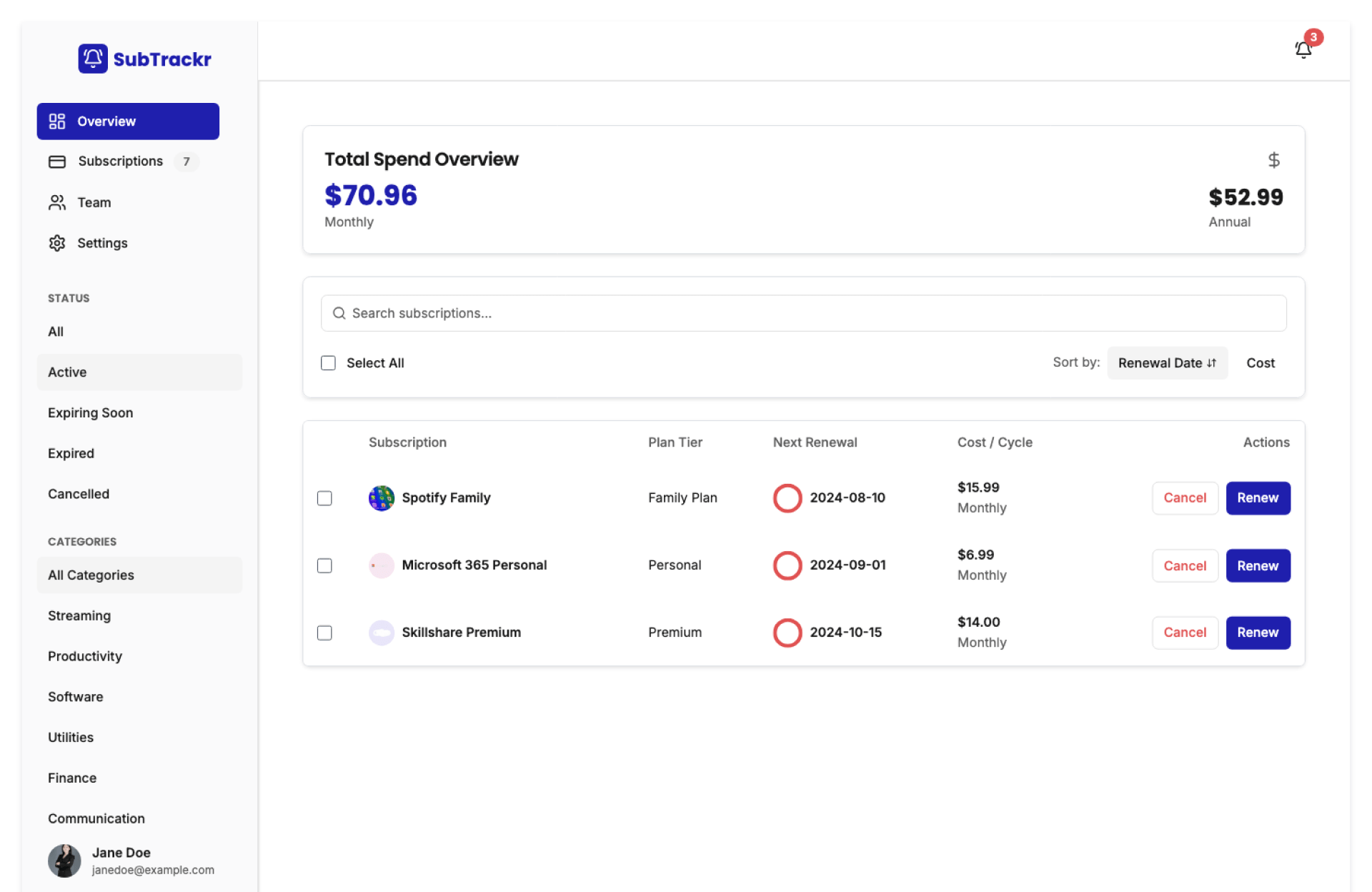Click the SubTrackr logo icon
1372x892 pixels.
point(93,59)
